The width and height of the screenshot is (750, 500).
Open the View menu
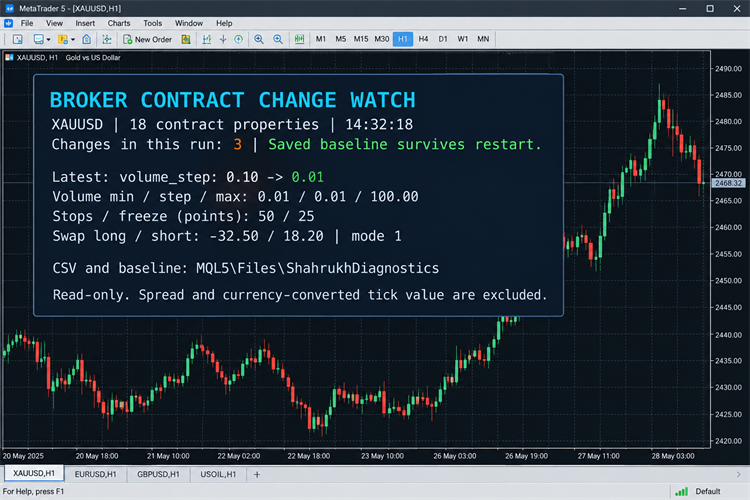54,23
